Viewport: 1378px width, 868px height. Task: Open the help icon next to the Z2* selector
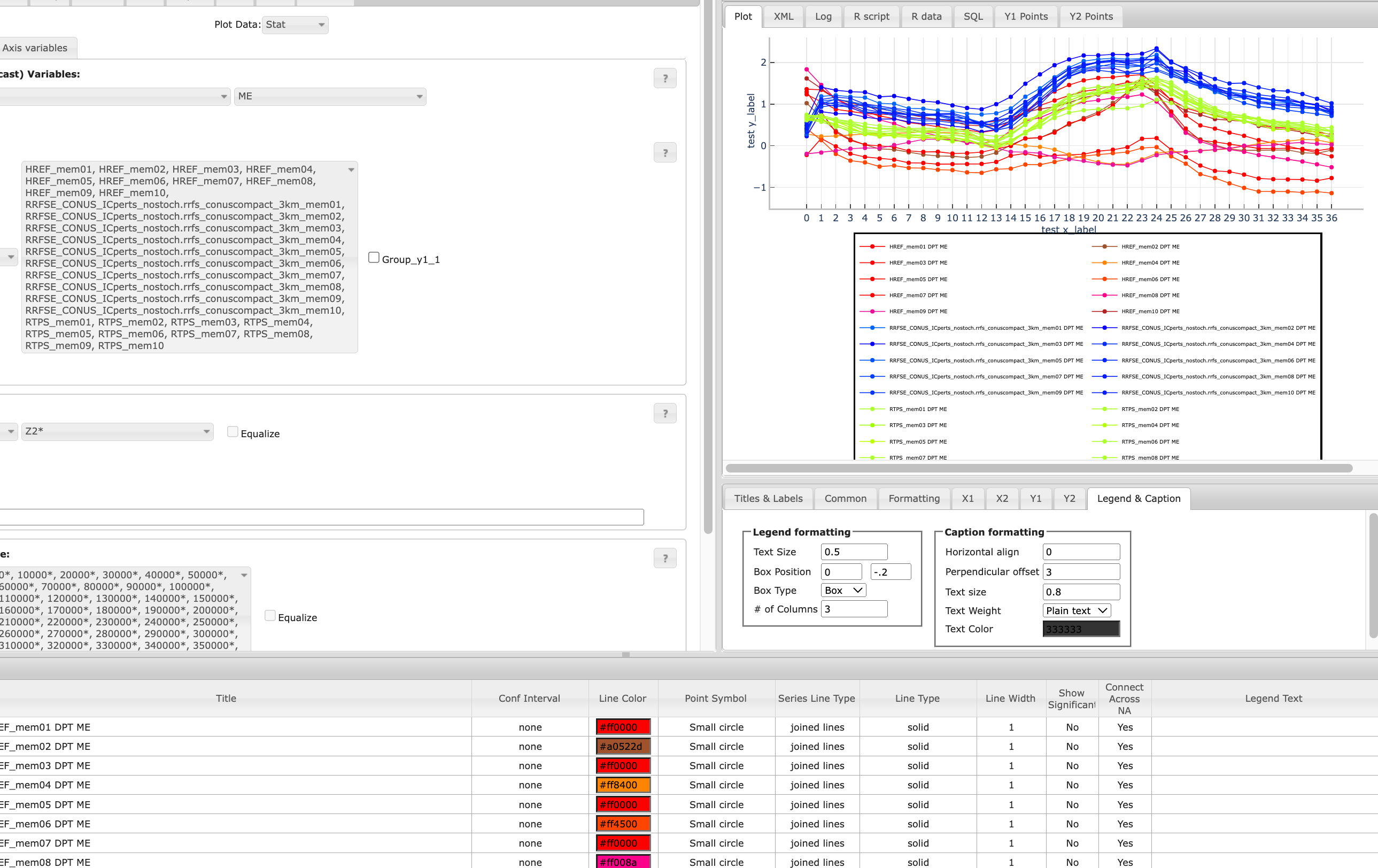pyautogui.click(x=664, y=413)
